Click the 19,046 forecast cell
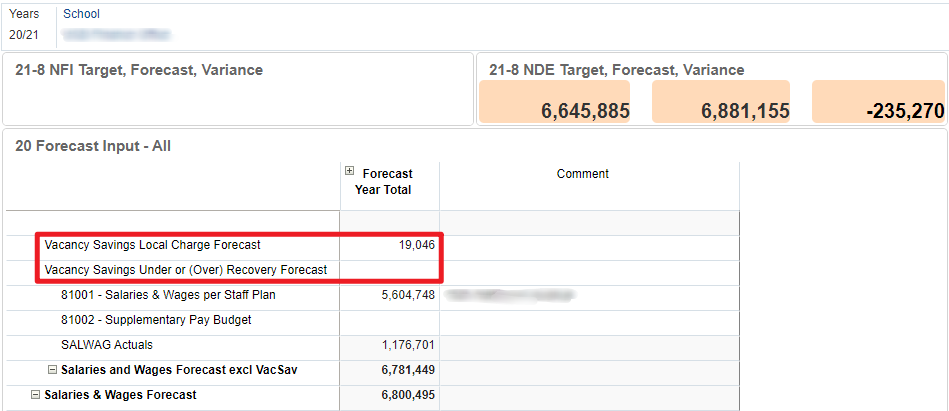The image size is (949, 411). pyautogui.click(x=412, y=245)
